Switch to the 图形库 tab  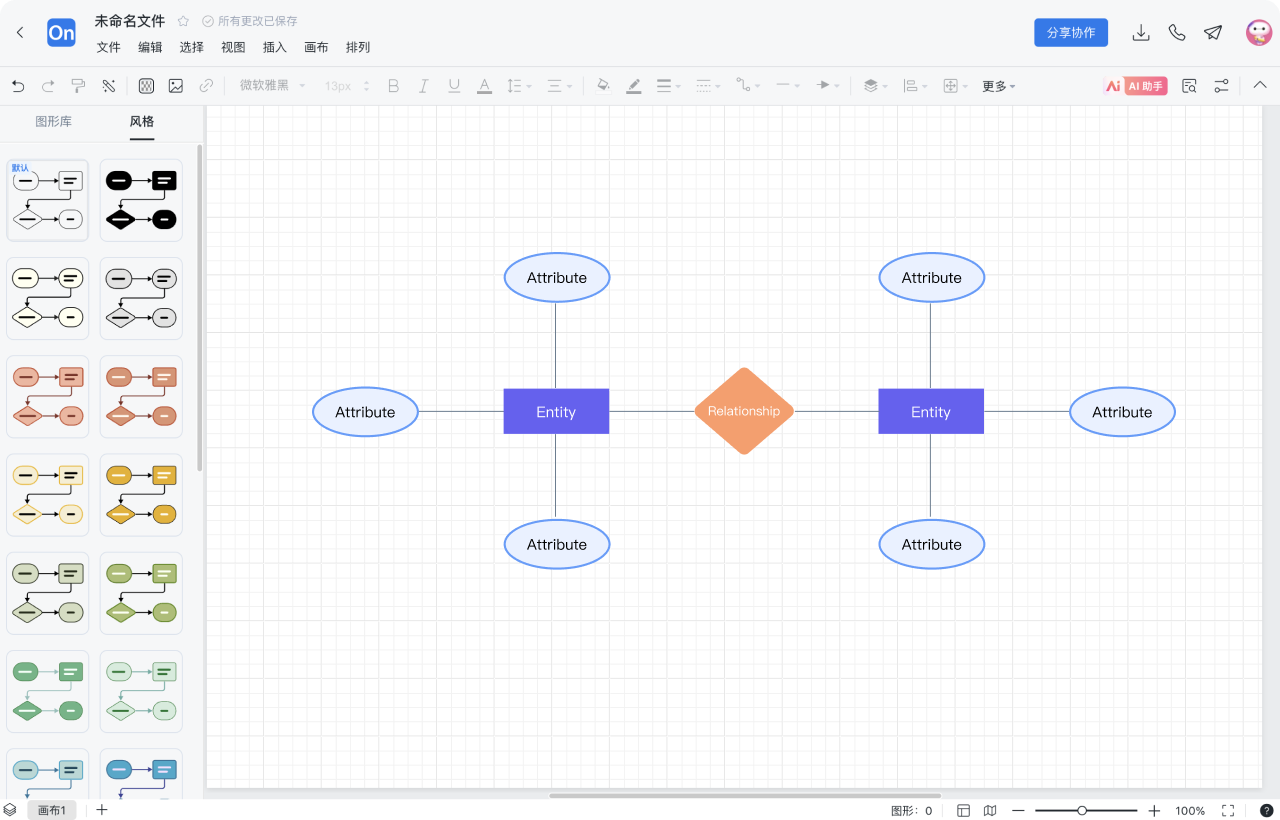click(x=53, y=122)
